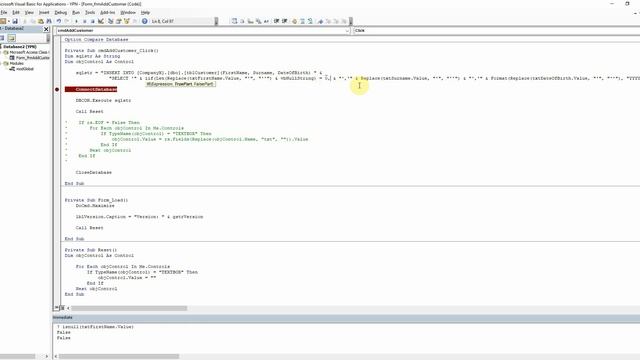The width and height of the screenshot is (640, 360).
Task: Click the blue Help question mark icon
Action: pyautogui.click(x=144, y=21)
